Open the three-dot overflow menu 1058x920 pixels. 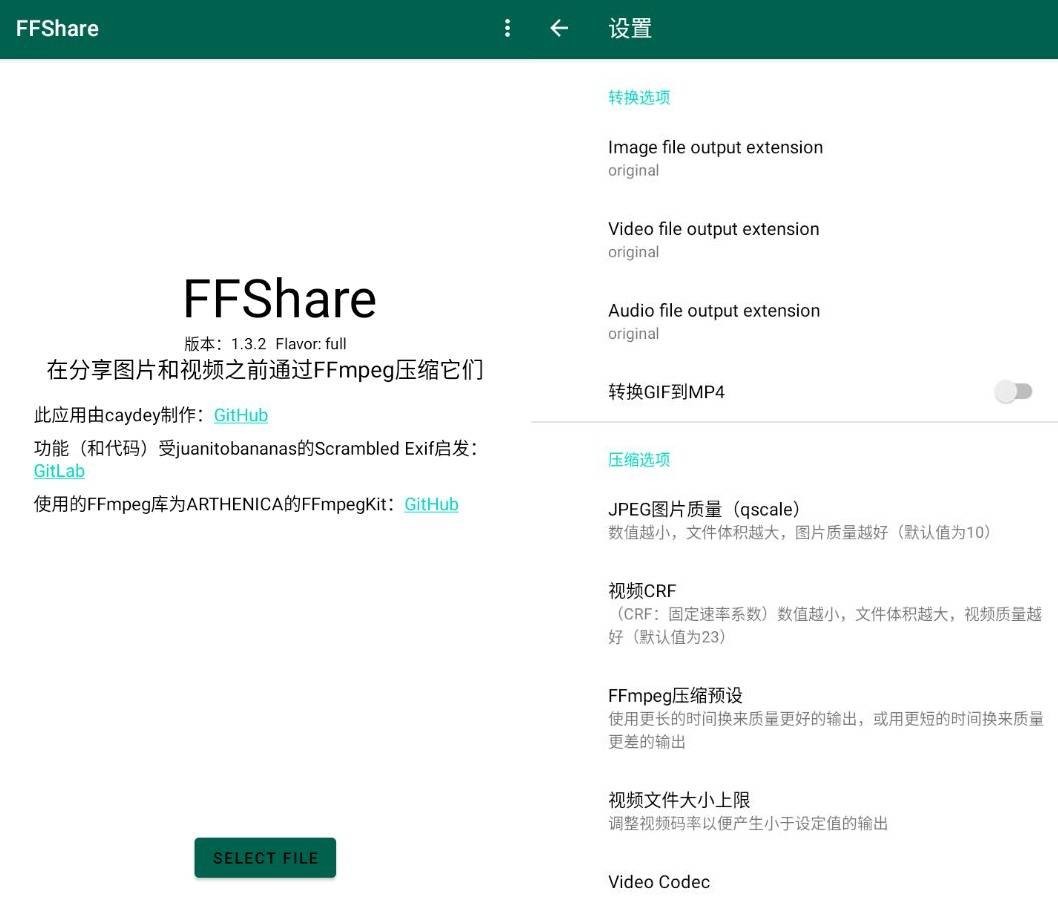507,28
